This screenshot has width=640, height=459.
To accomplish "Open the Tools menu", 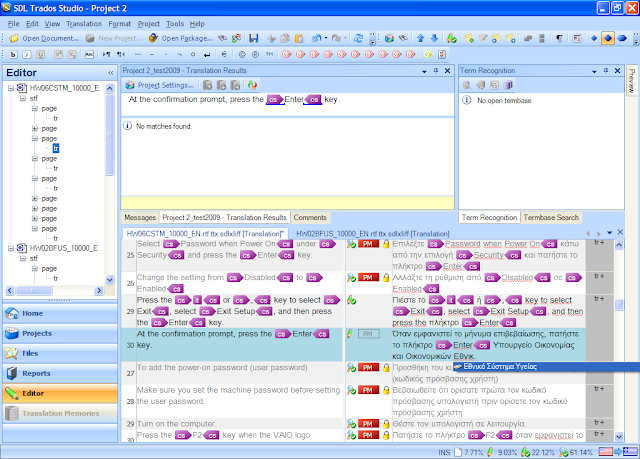I will pos(175,24).
